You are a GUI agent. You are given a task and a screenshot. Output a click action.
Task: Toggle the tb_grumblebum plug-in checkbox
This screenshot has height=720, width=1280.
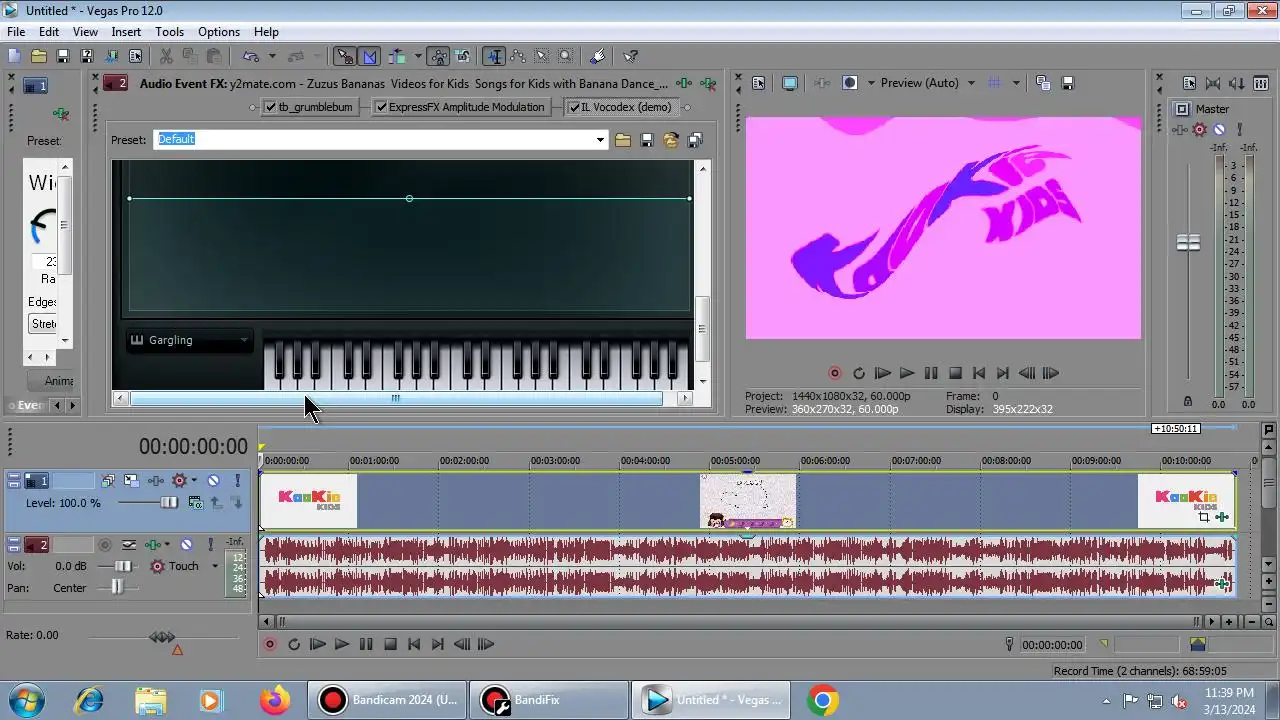pos(271,107)
